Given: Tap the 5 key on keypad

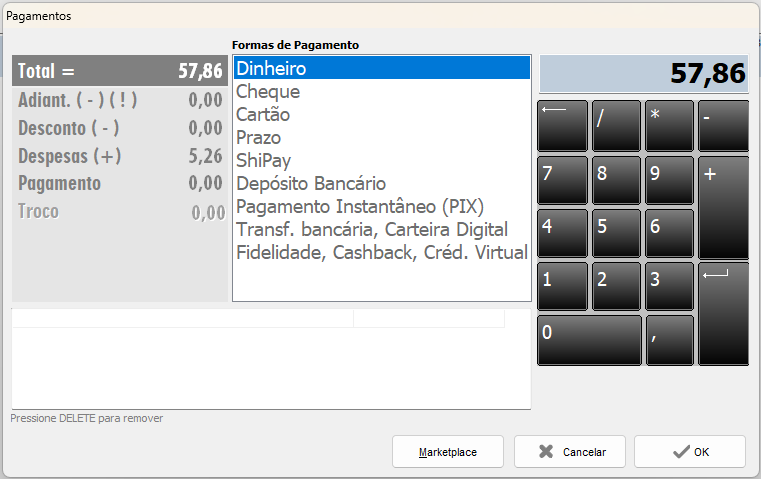Looking at the screenshot, I should [616, 233].
